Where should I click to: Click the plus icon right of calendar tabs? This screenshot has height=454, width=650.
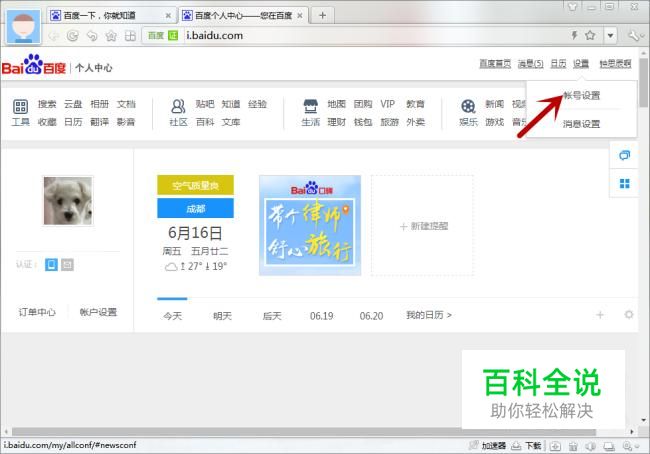tap(599, 315)
